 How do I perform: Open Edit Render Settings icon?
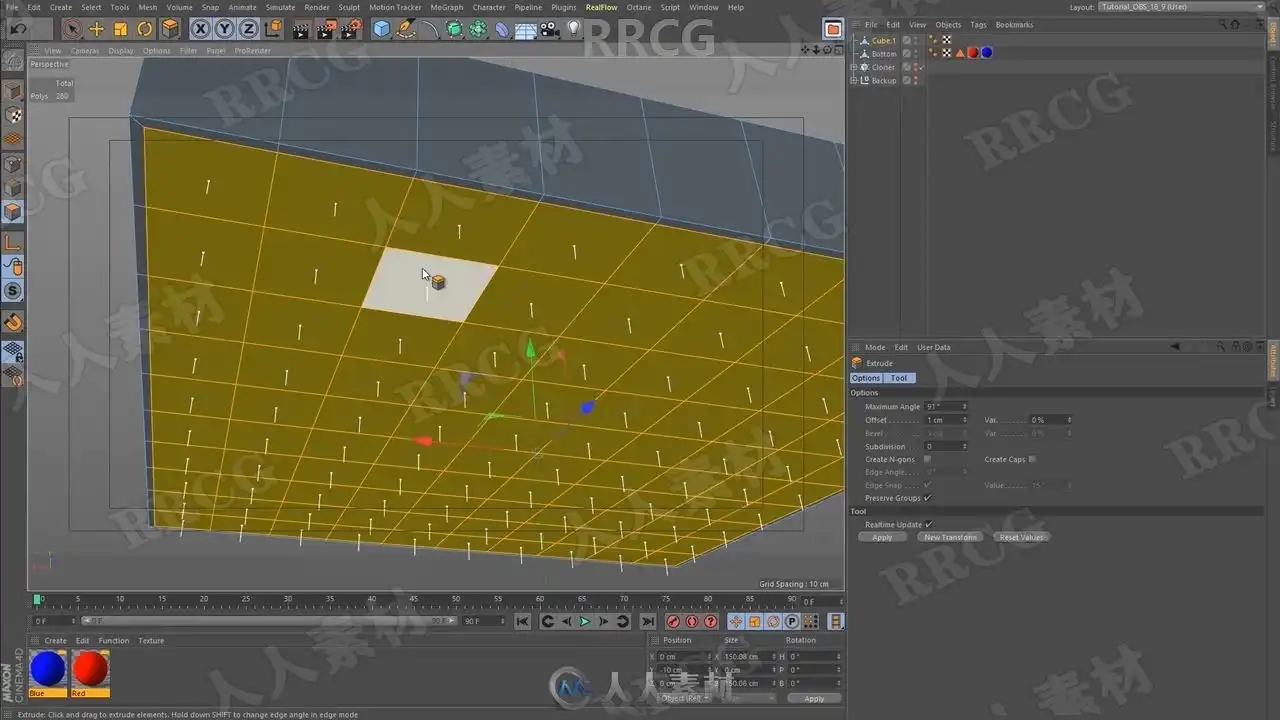point(350,29)
